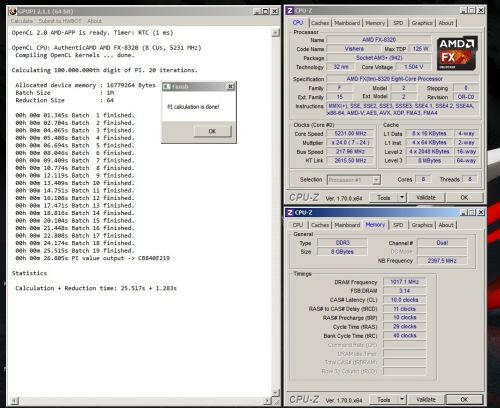The width and height of the screenshot is (500, 408).
Task: Click the Channel # Dual field
Action: click(x=442, y=243)
